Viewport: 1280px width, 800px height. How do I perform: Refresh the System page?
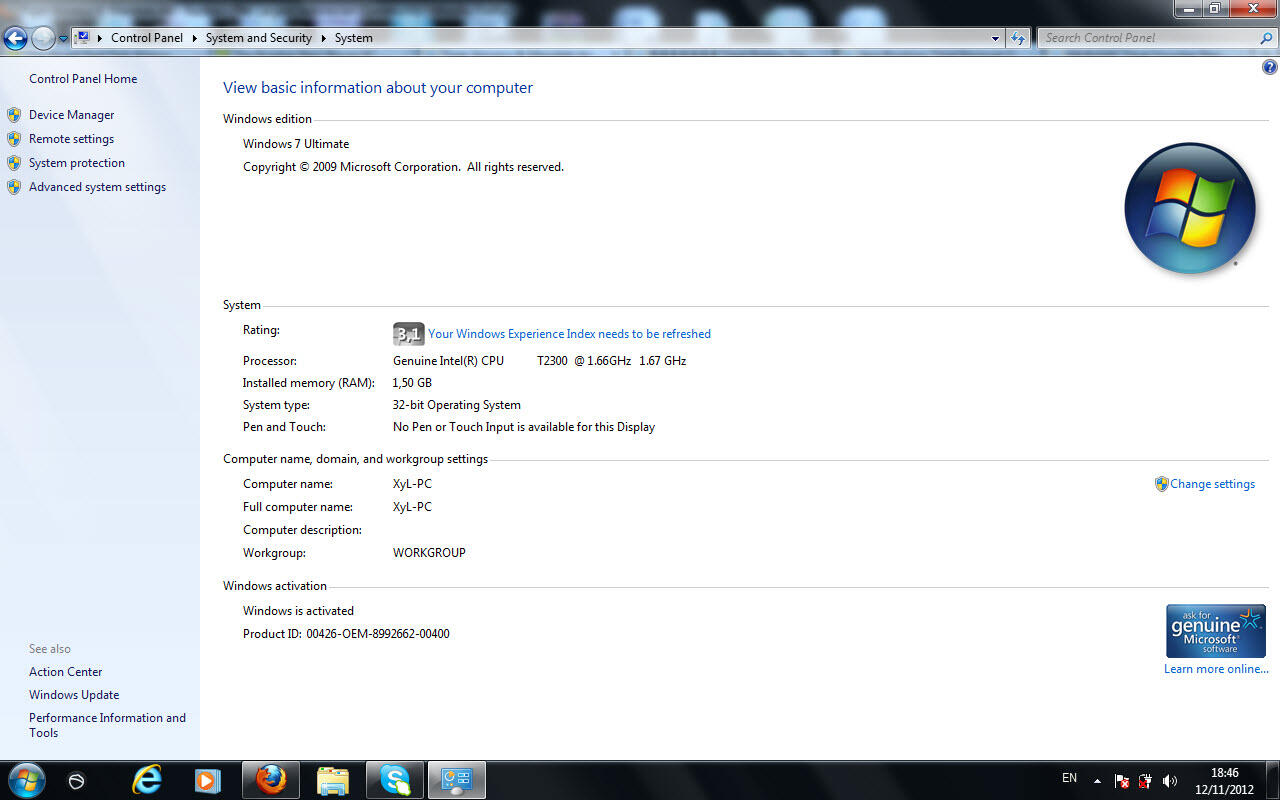tap(1018, 38)
